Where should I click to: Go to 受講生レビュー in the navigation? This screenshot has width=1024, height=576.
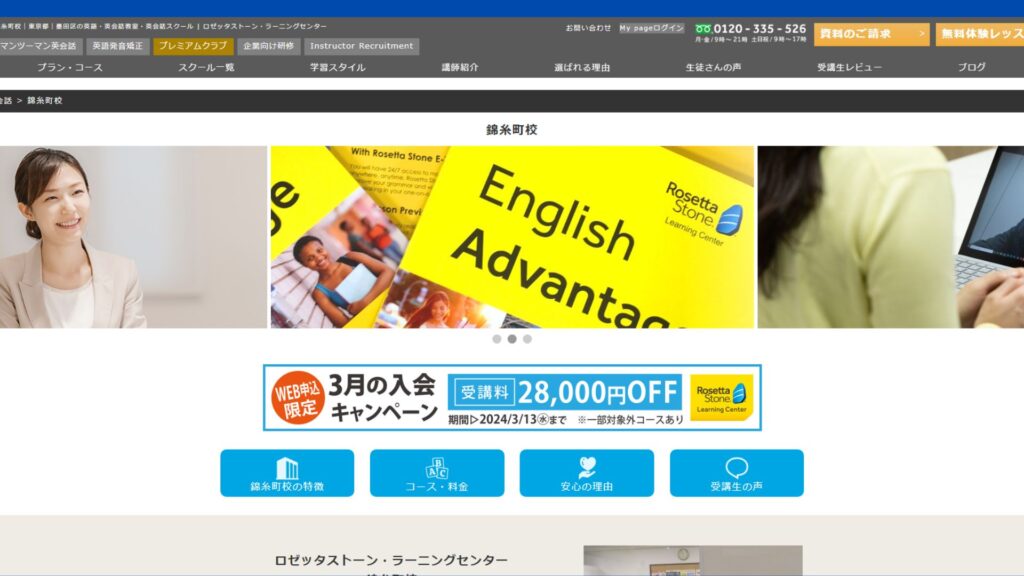tap(850, 67)
